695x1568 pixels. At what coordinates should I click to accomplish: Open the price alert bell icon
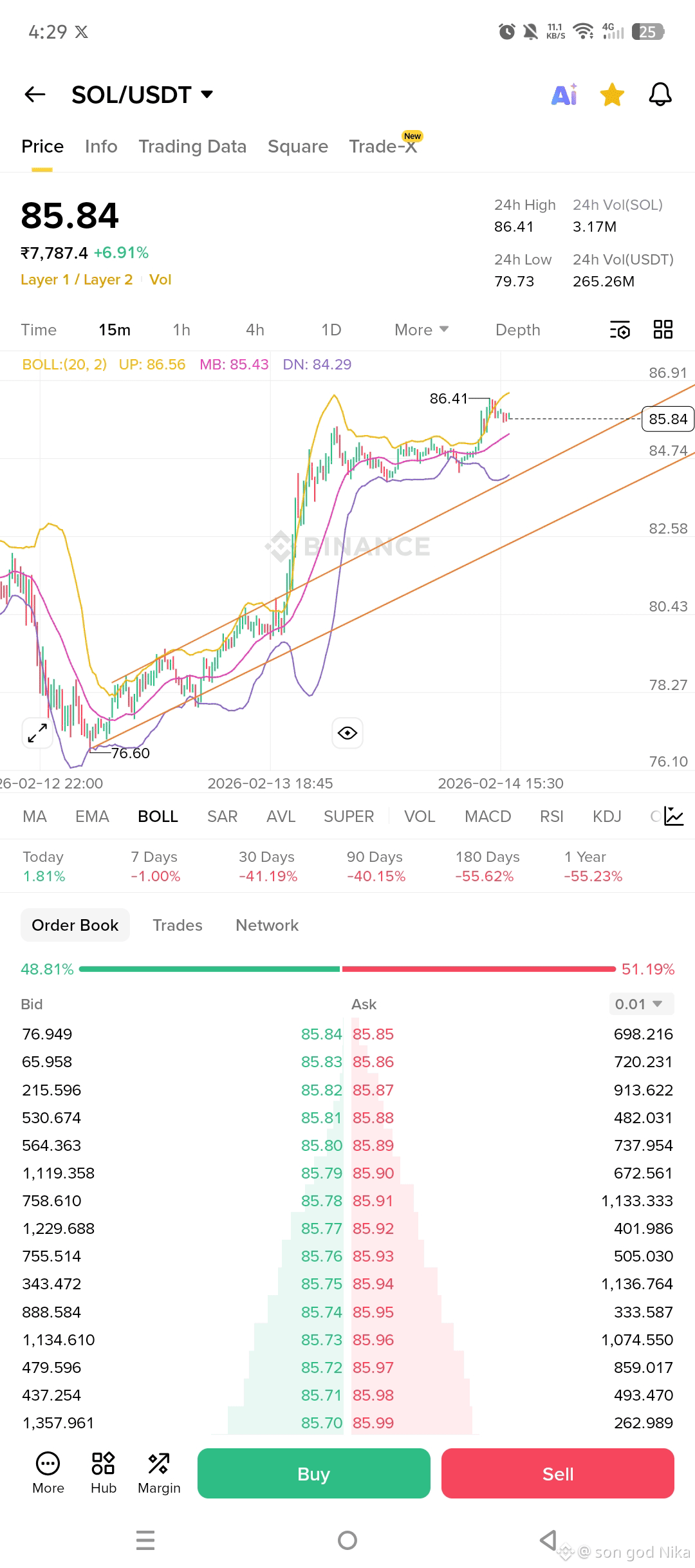click(660, 95)
